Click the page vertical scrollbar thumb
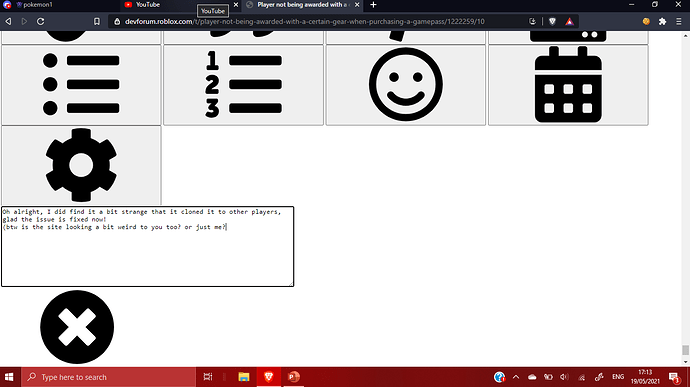 point(686,350)
